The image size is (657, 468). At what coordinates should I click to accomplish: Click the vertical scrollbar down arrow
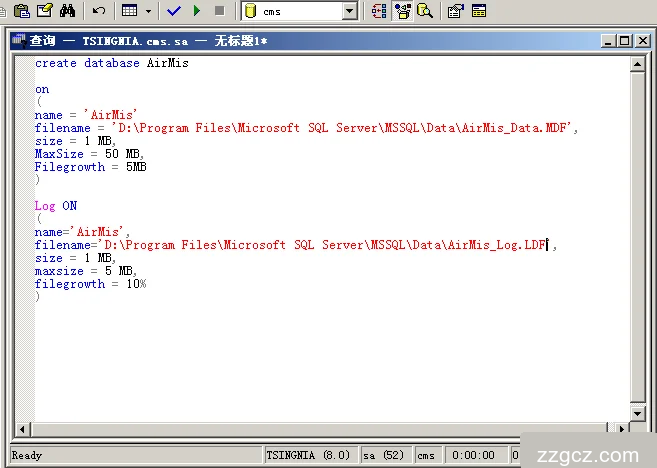click(x=637, y=413)
